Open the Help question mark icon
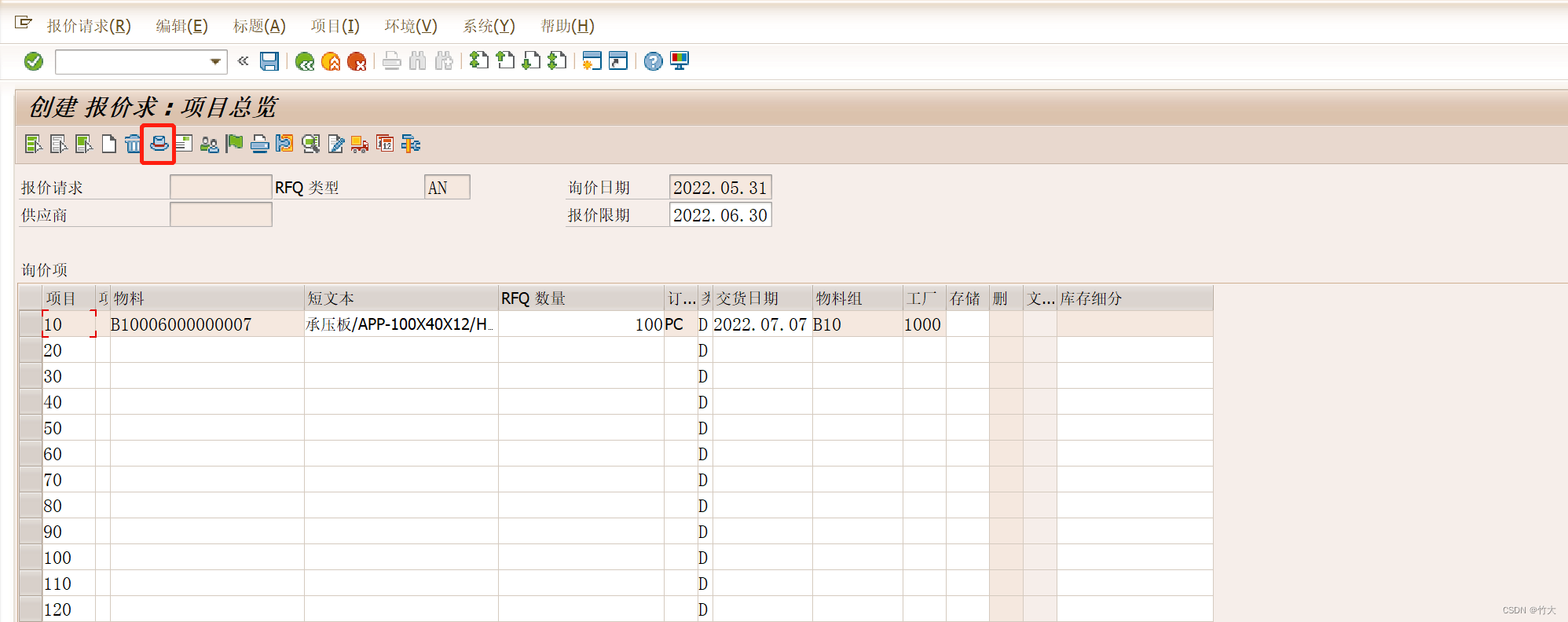 click(x=654, y=61)
